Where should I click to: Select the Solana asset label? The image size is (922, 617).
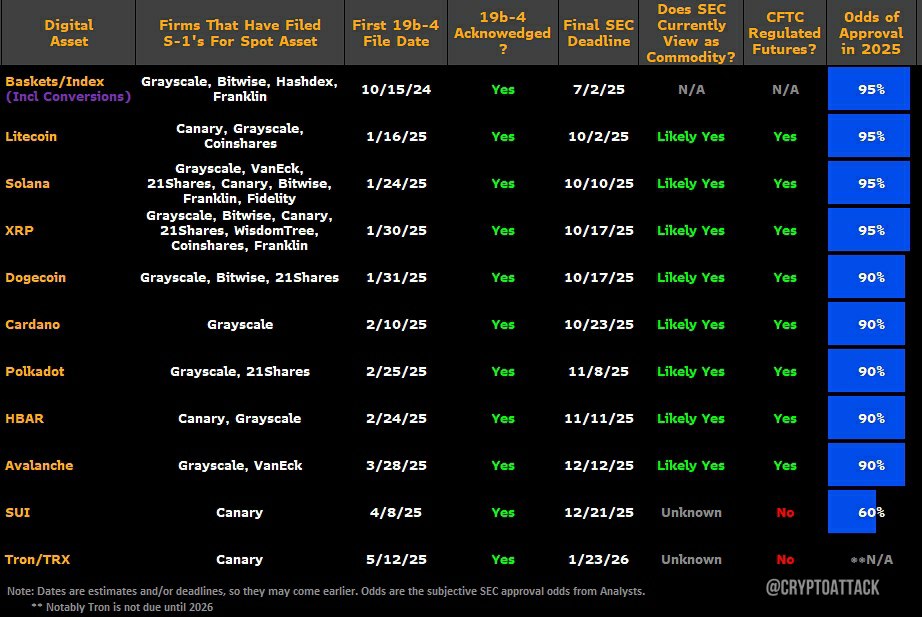tap(28, 184)
